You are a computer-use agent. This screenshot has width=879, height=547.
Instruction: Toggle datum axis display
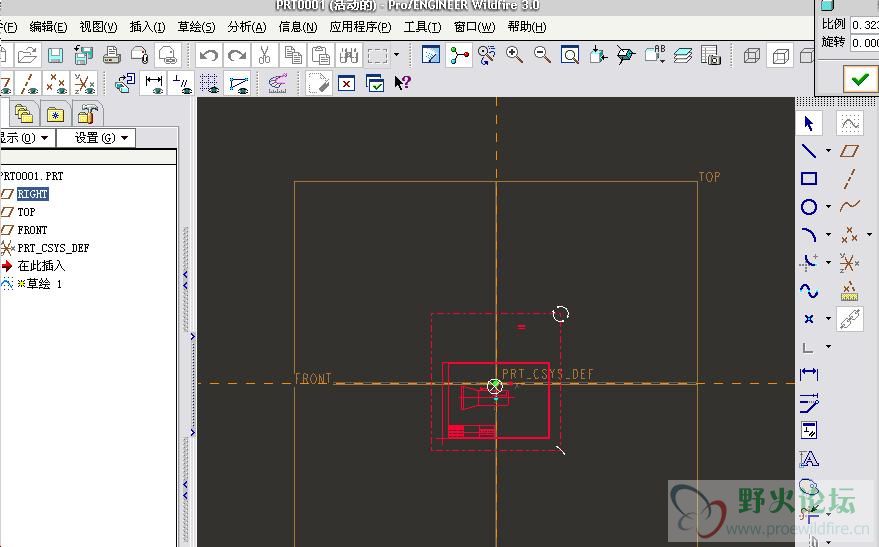pyautogui.click(x=29, y=84)
